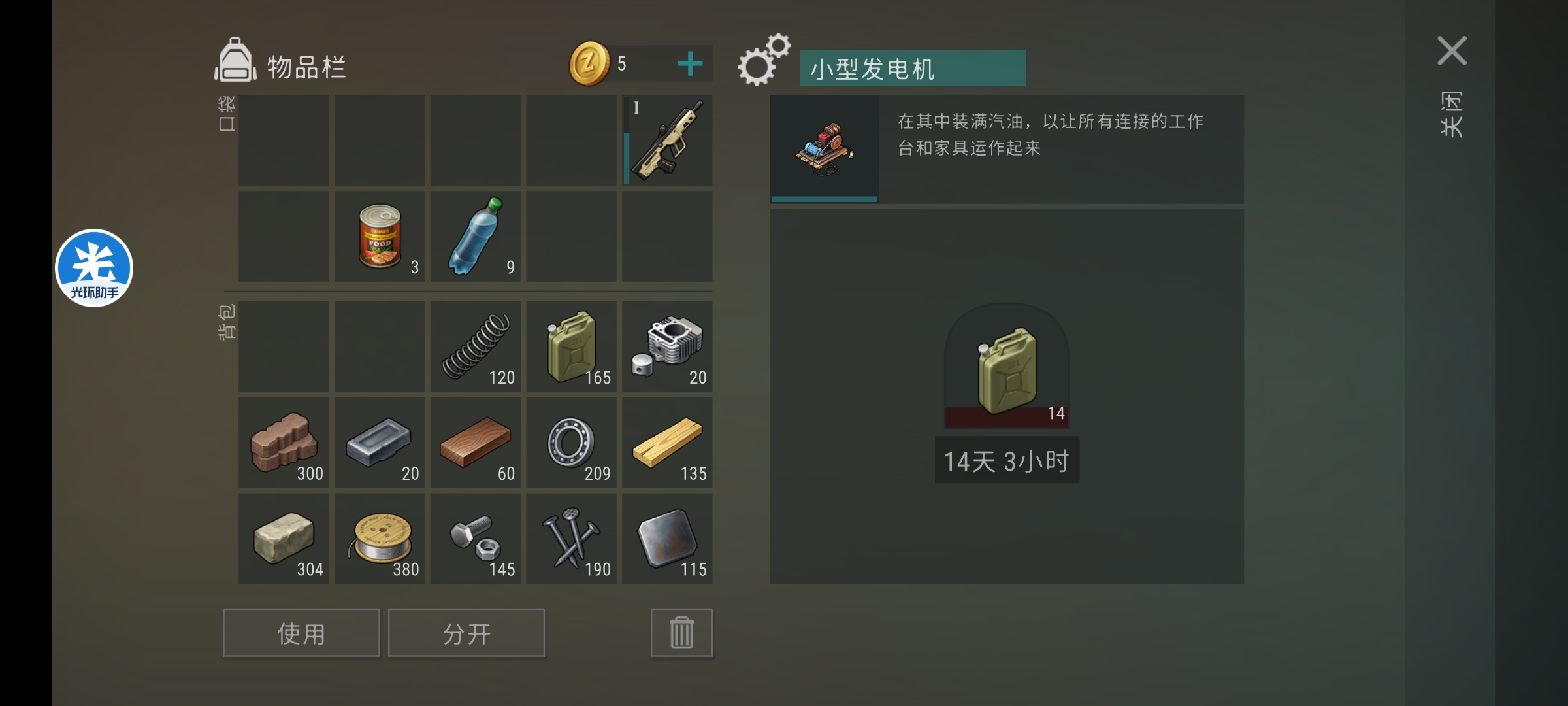Open the 小型发电机 generator tab
This screenshot has height=706, width=1568.
pyautogui.click(x=913, y=68)
